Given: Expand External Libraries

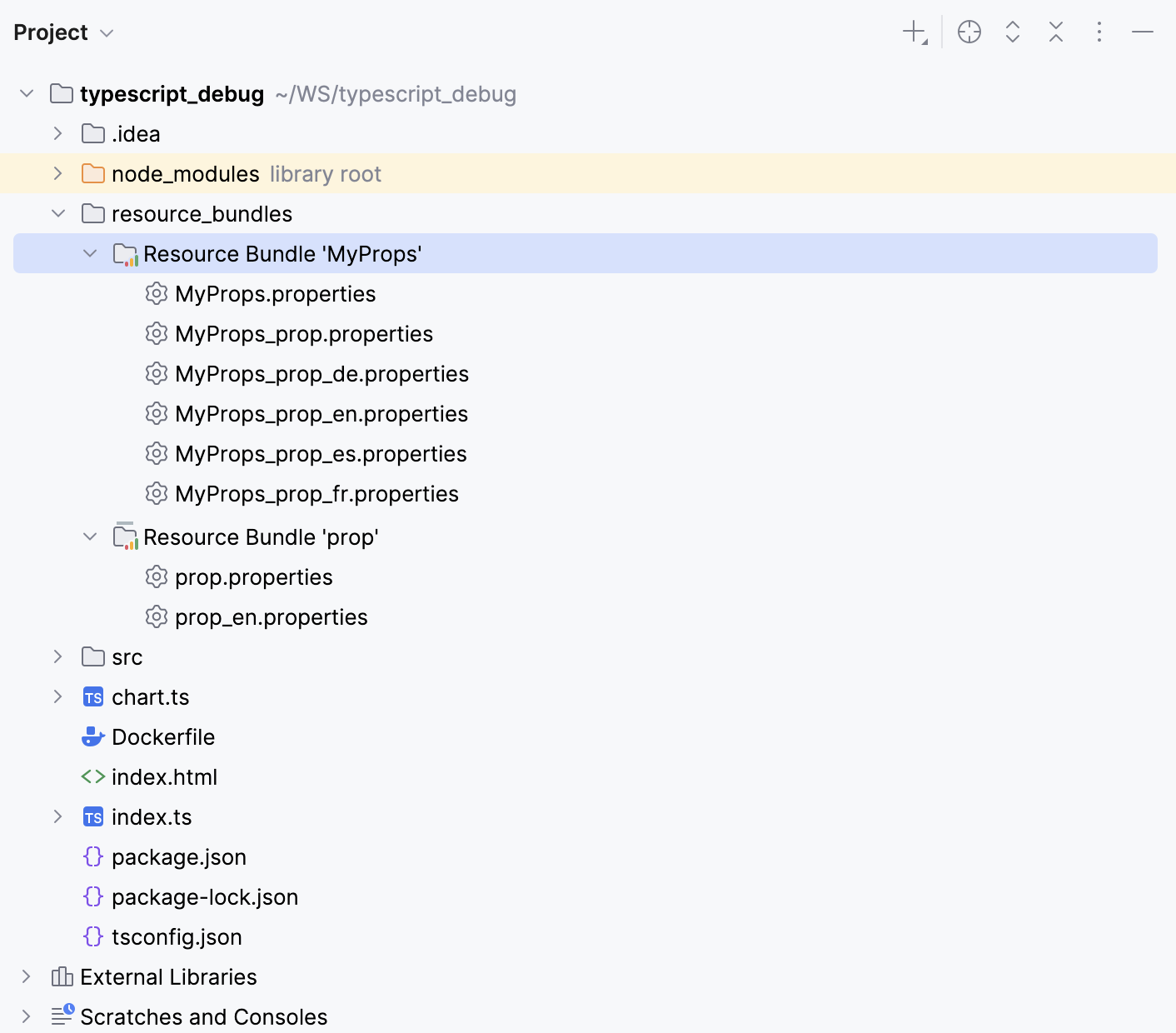Looking at the screenshot, I should coord(26,976).
